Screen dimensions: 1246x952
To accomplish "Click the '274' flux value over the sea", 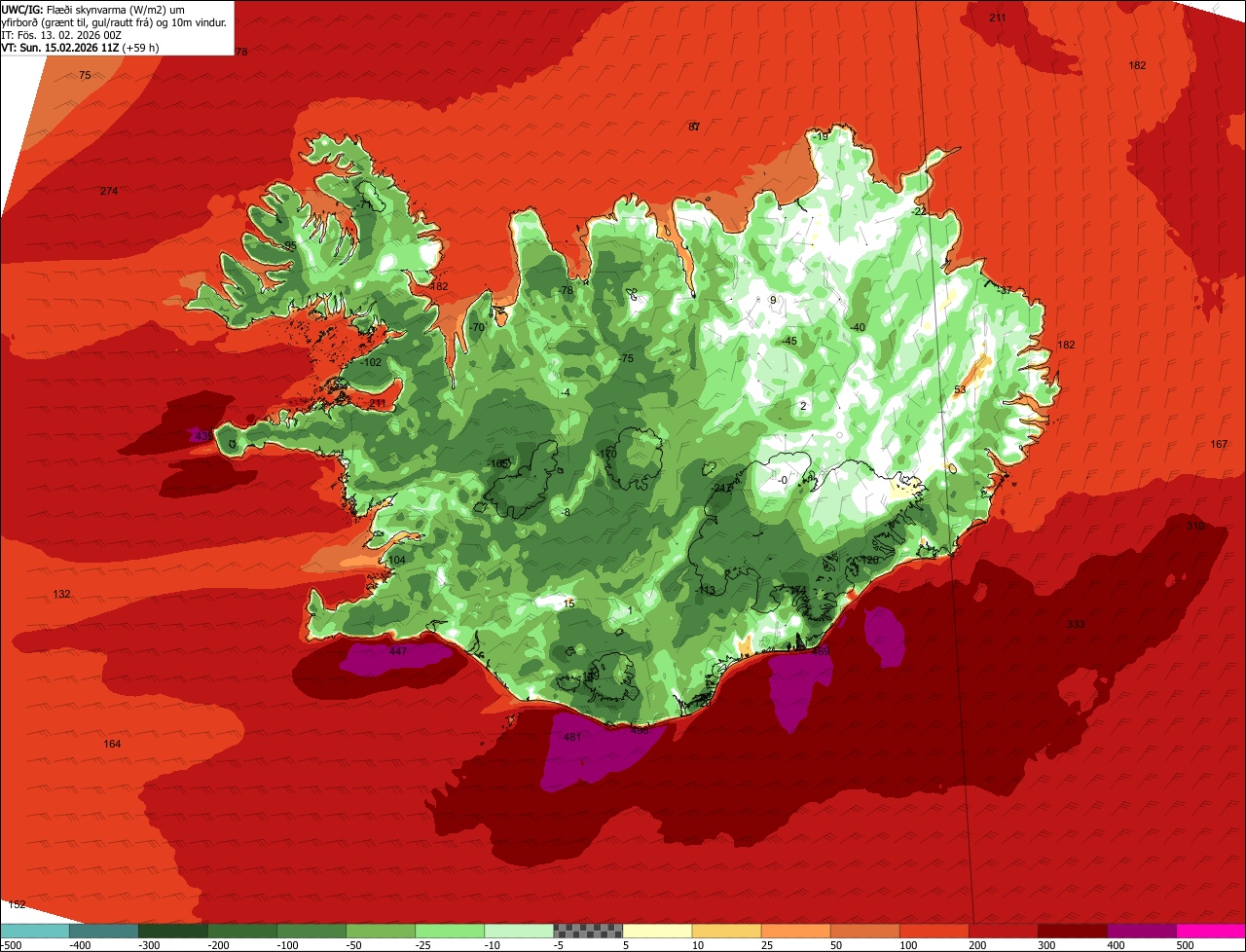I will [x=109, y=191].
